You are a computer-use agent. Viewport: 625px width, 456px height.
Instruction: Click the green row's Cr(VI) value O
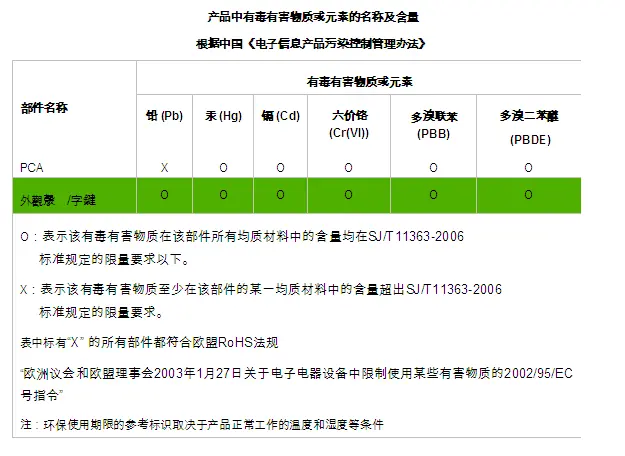pos(348,195)
